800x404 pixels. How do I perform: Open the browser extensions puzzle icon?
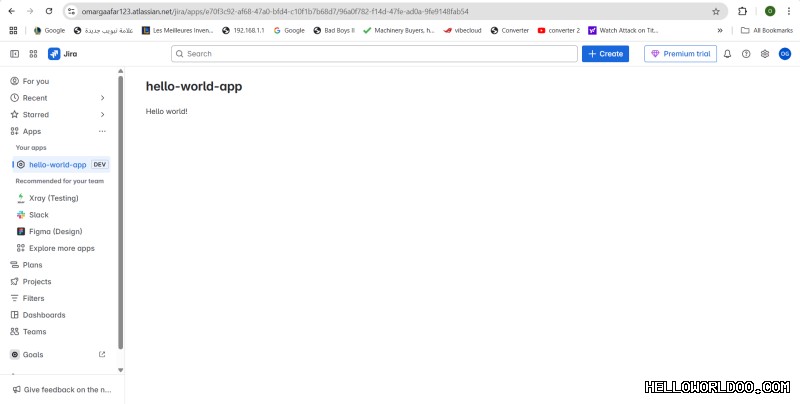point(742,11)
